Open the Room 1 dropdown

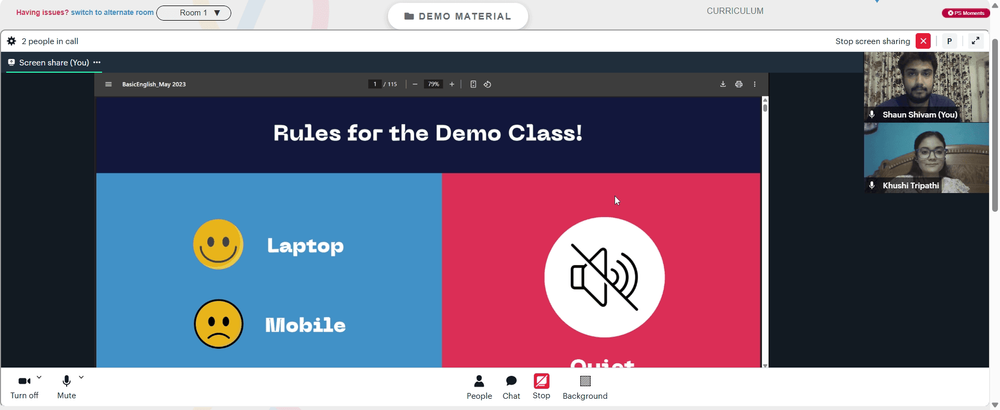[194, 13]
